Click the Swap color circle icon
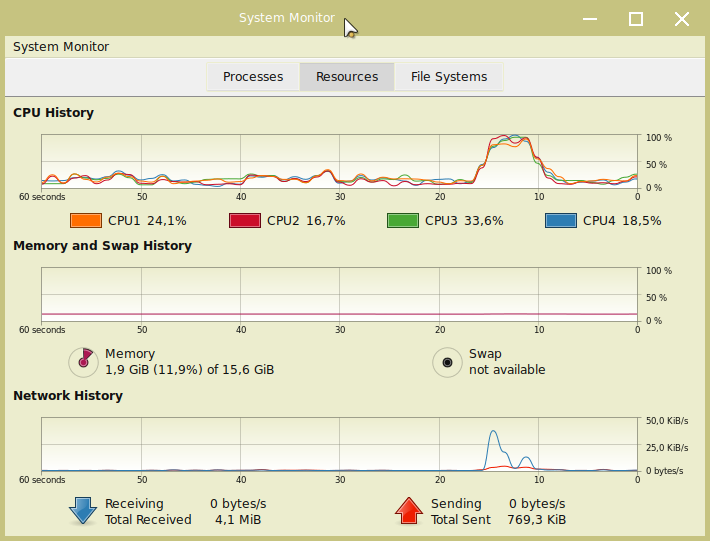 click(447, 362)
